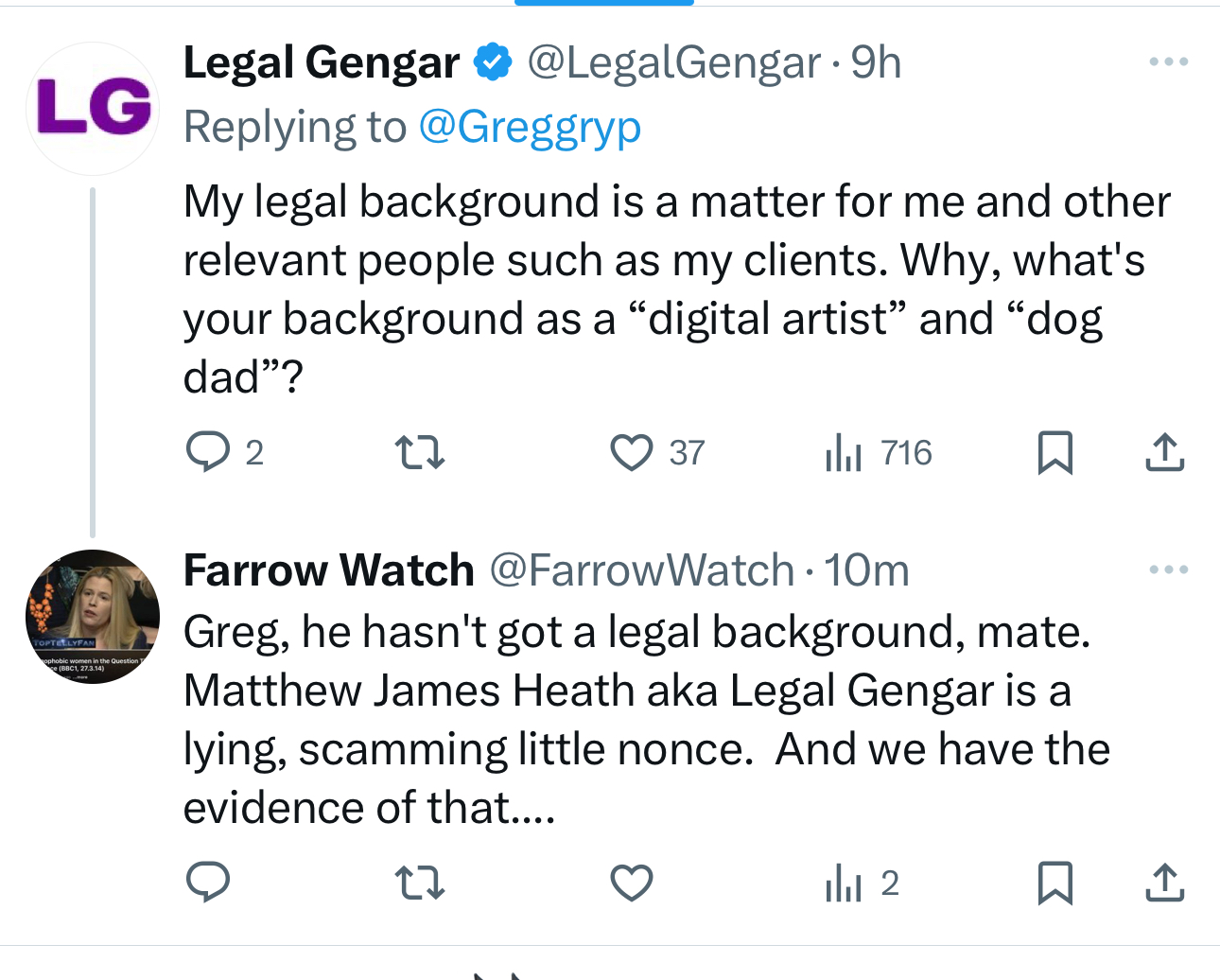Retweet Farrow Watch's tweet

(x=419, y=883)
